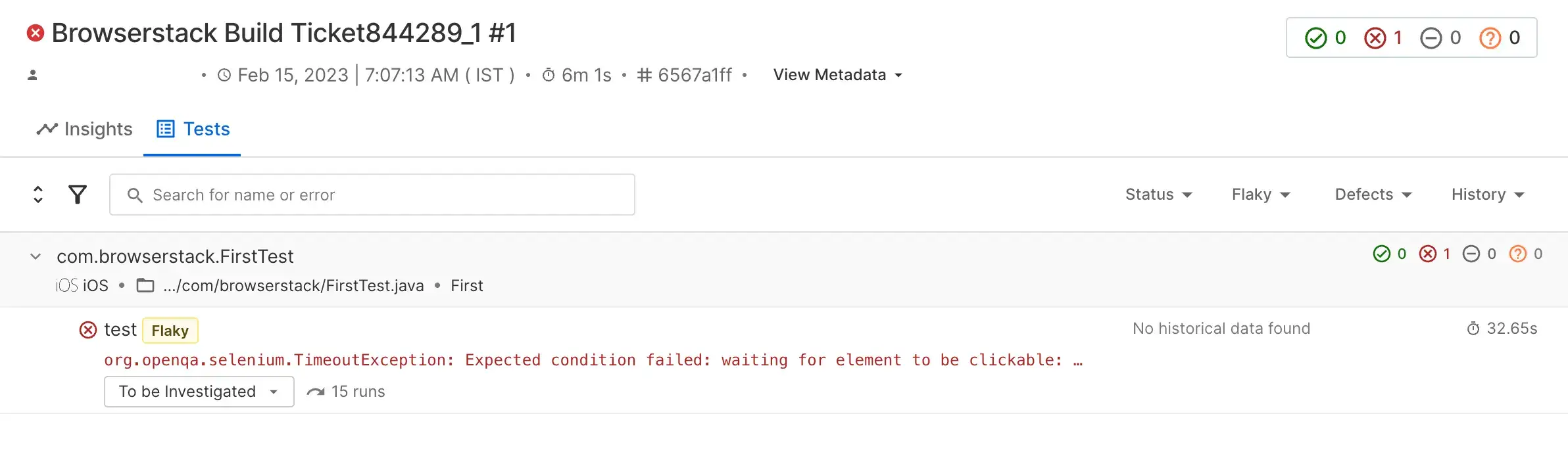Image resolution: width=1568 pixels, height=460 pixels.
Task: Click the red failed icon beside test
Action: (x=87, y=330)
